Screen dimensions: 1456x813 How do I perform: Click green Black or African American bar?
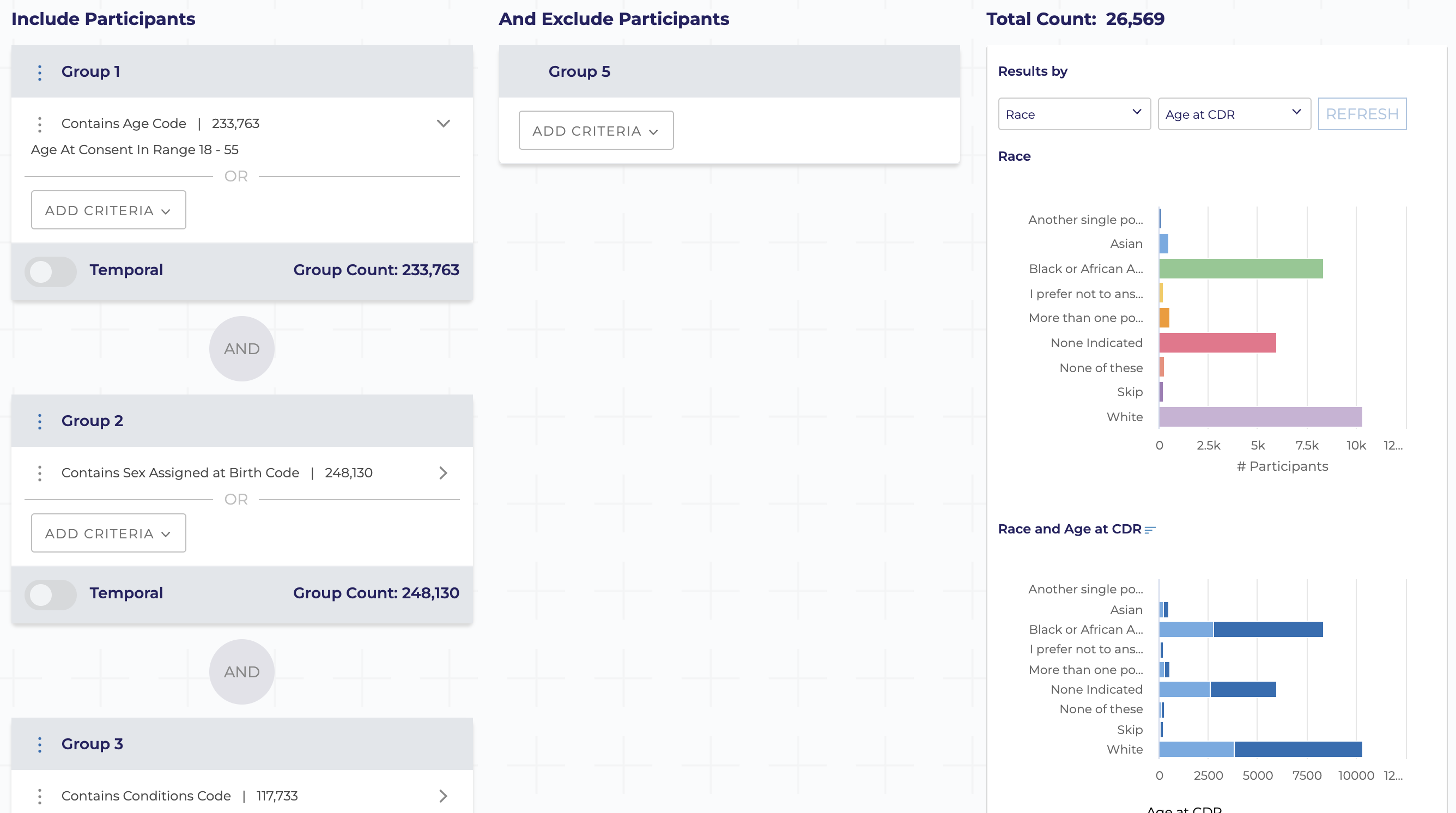click(1241, 269)
